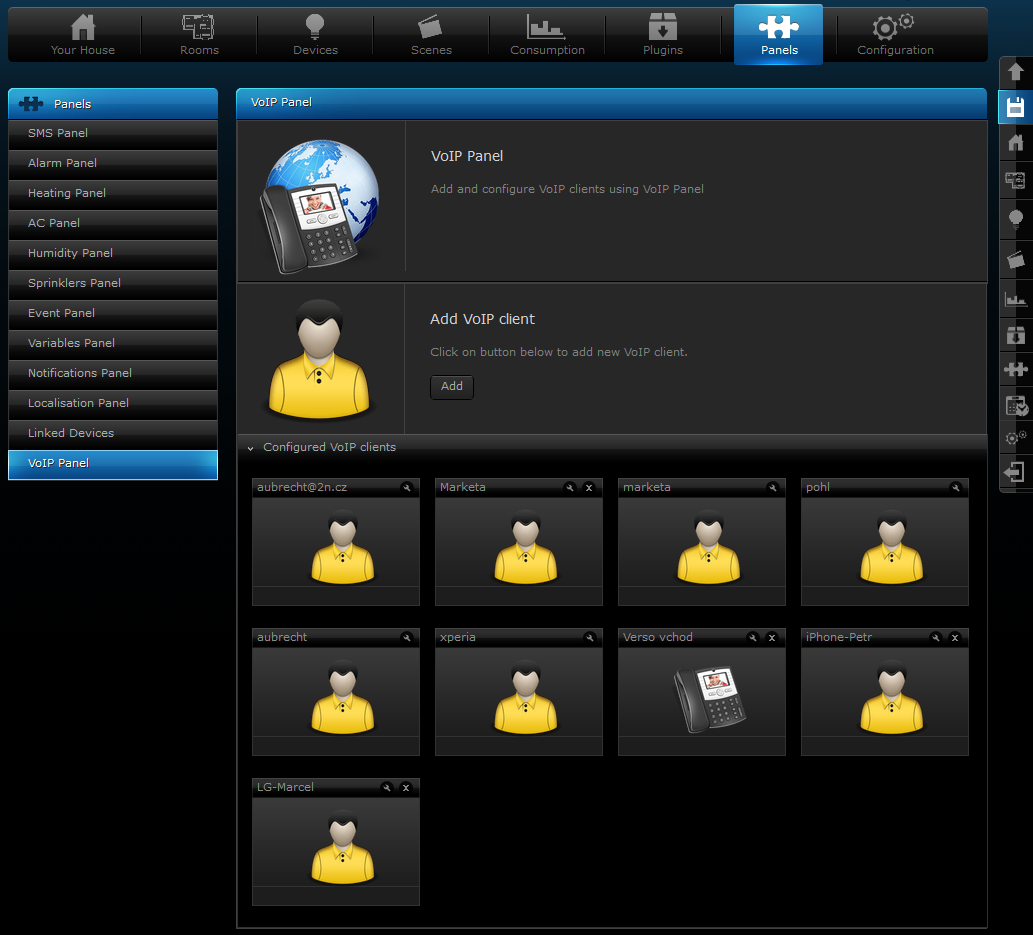Delete the Marketa VoIP client

589,488
